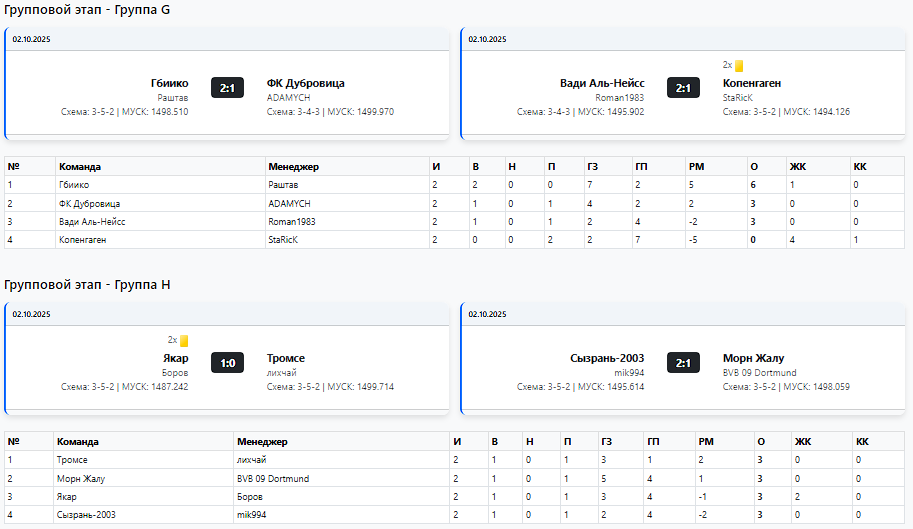Select Вади Аль-Нейсс team name in the match card

click(x=602, y=83)
